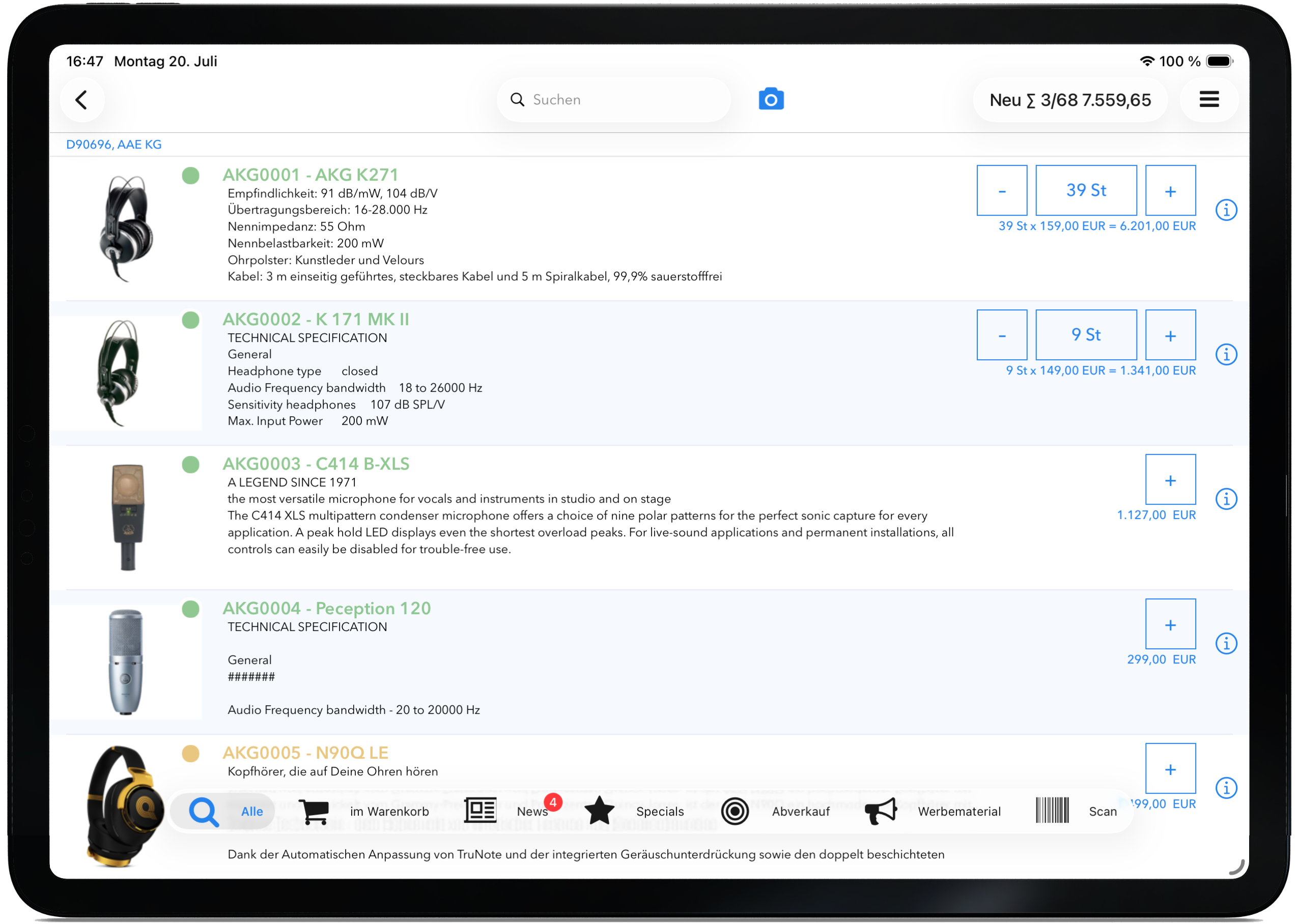Focus the Suchen search field
This screenshot has height=924, width=1298.
613,100
